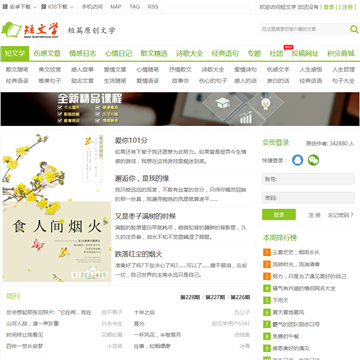The width and height of the screenshot is (360, 360).
Task: Click the 食人间烟火 slideshow image
Action: point(57,208)
